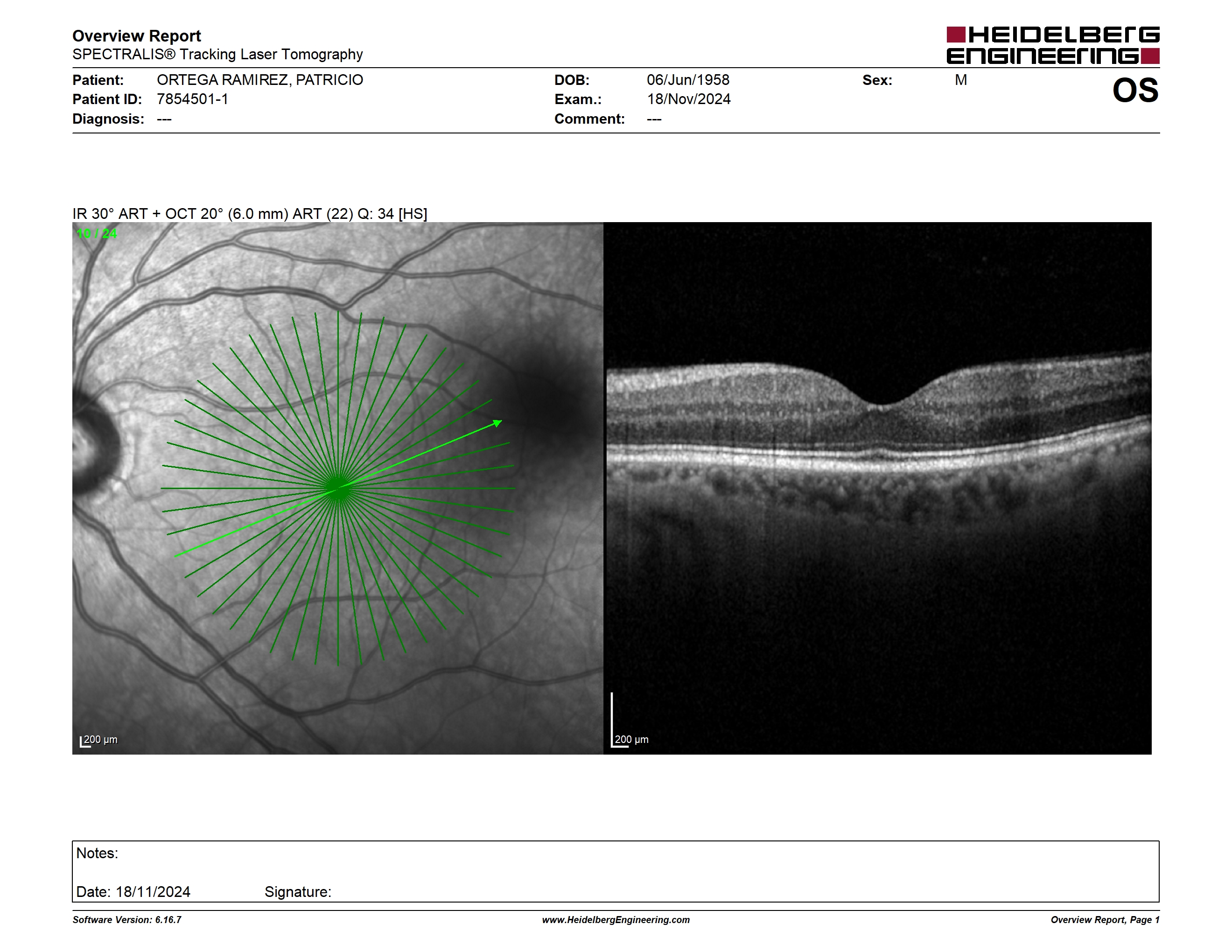
Task: Click 'SPECTRALIS® Tracking Laser Tomography' subtitle
Action: [x=217, y=55]
